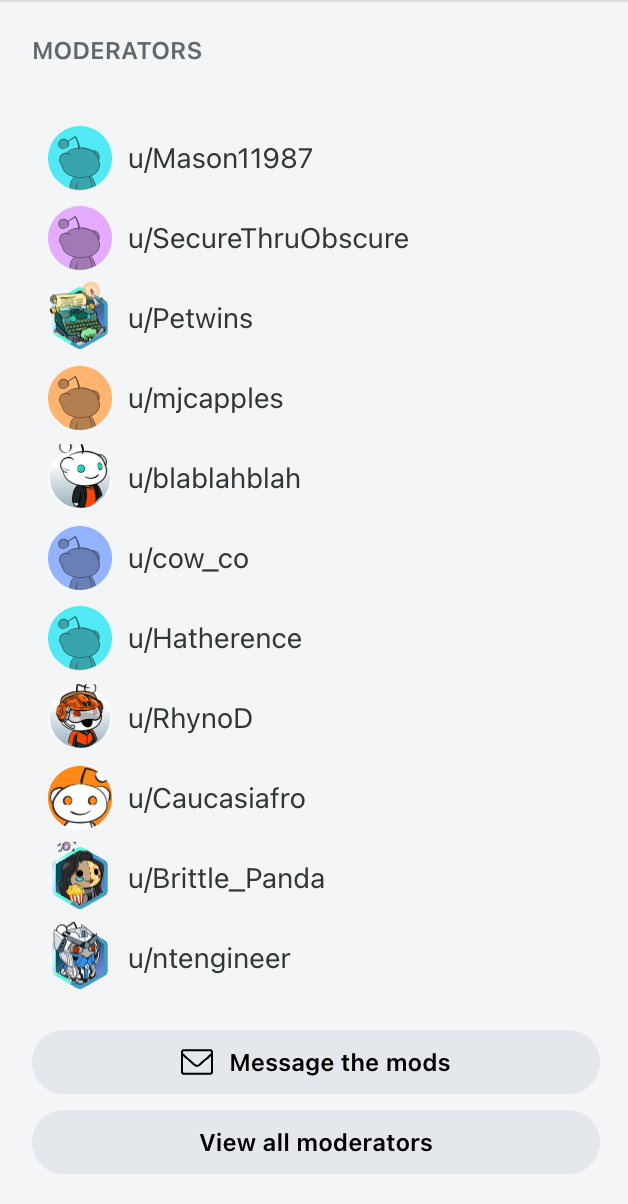The image size is (628, 1204).
Task: Click the typewriter avatar of u/Petwins
Action: click(80, 316)
